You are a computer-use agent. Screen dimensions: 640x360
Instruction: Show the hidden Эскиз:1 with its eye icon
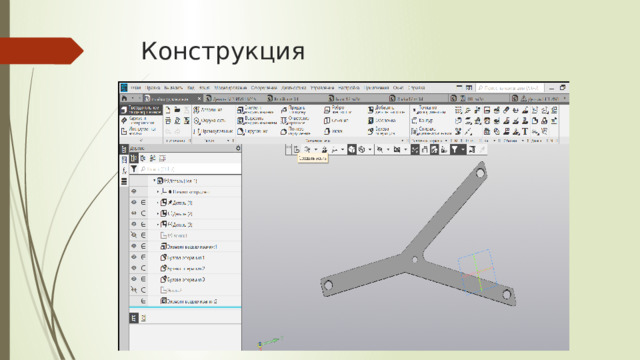[x=134, y=235]
